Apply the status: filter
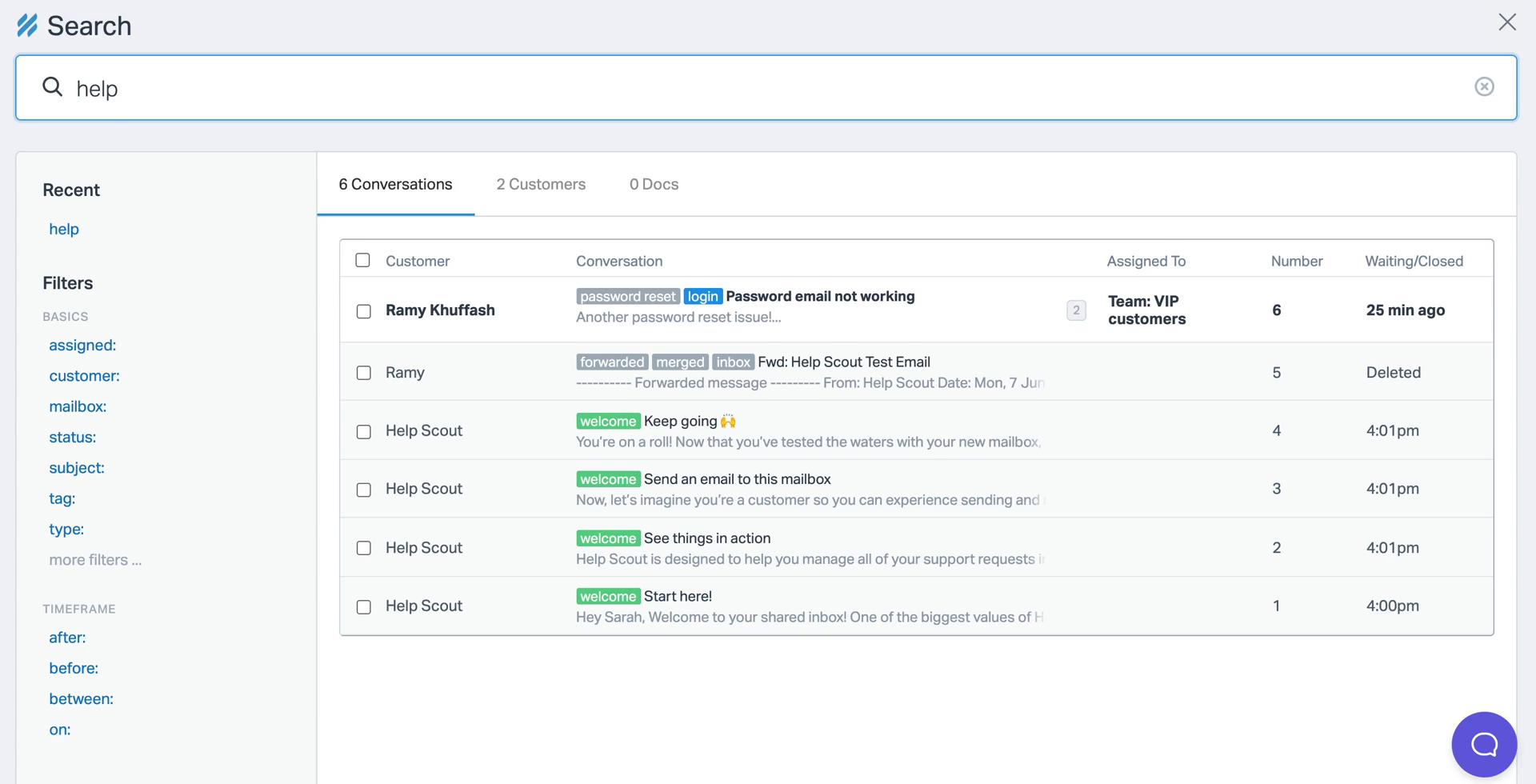Viewport: 1536px width, 784px height. pos(72,437)
